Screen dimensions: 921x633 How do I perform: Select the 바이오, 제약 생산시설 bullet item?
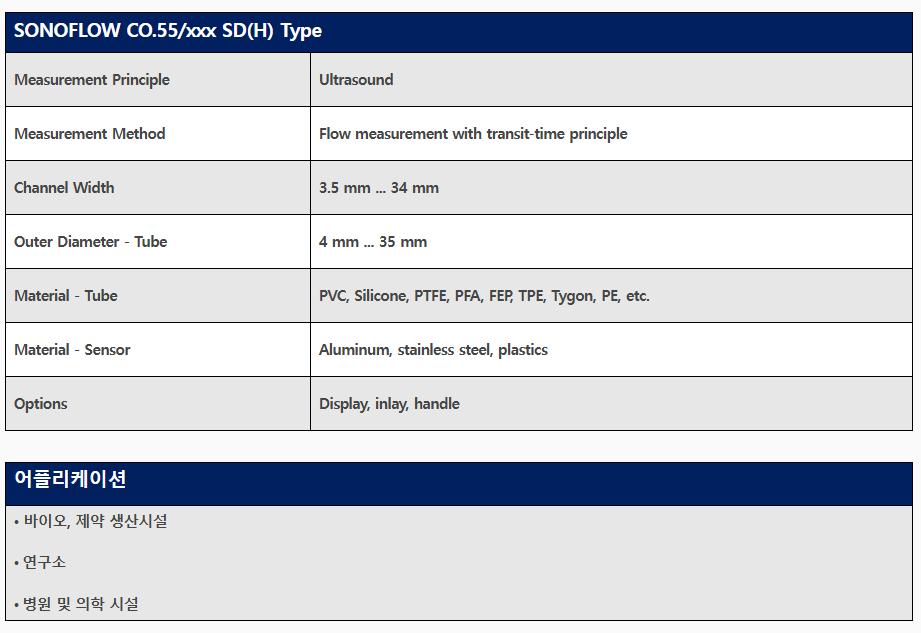pos(94,521)
